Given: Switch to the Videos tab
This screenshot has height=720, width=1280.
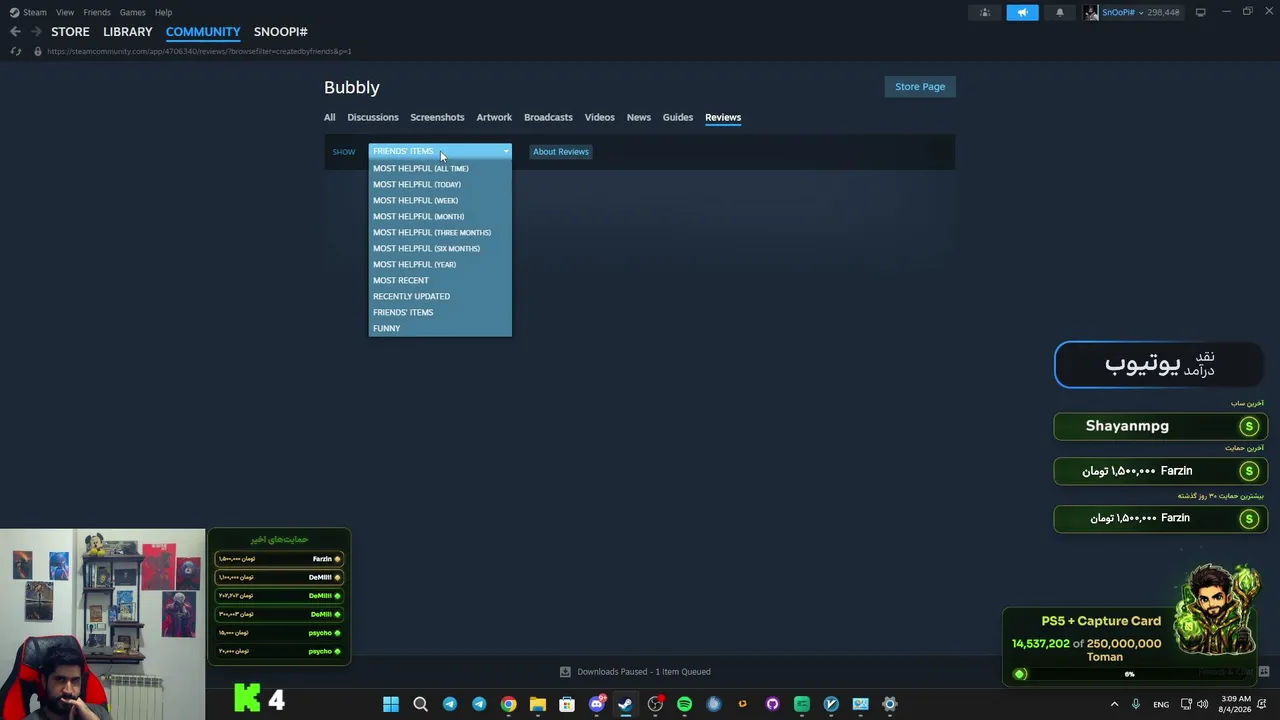Looking at the screenshot, I should click(600, 117).
